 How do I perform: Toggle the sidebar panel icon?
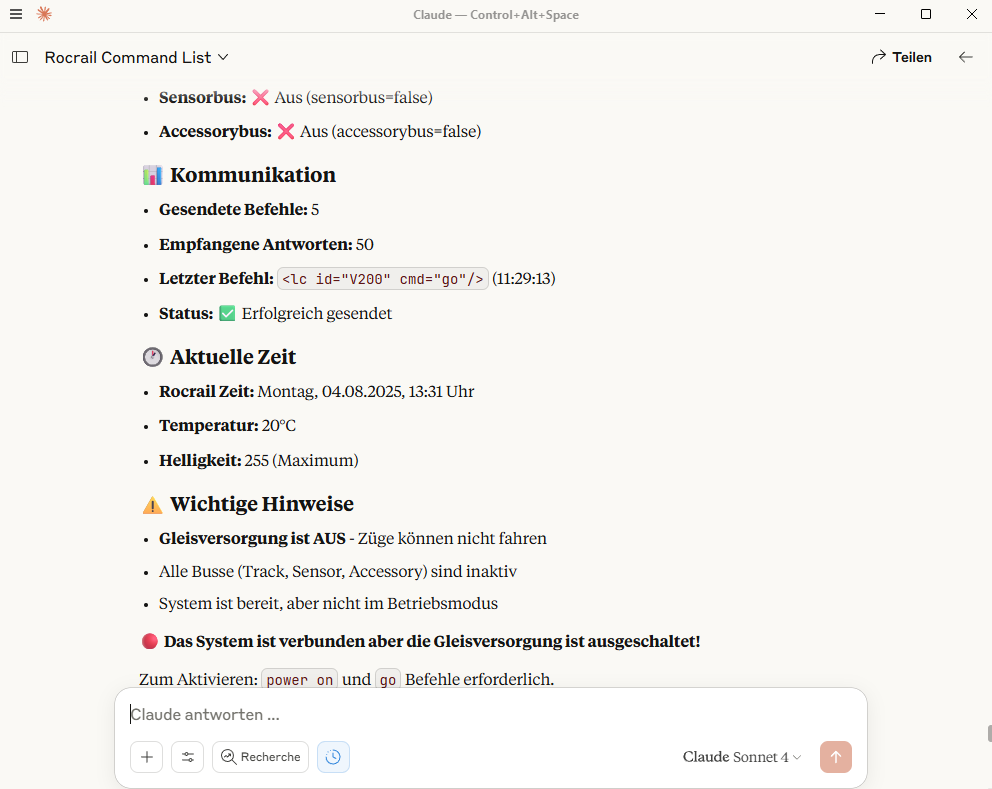click(20, 58)
